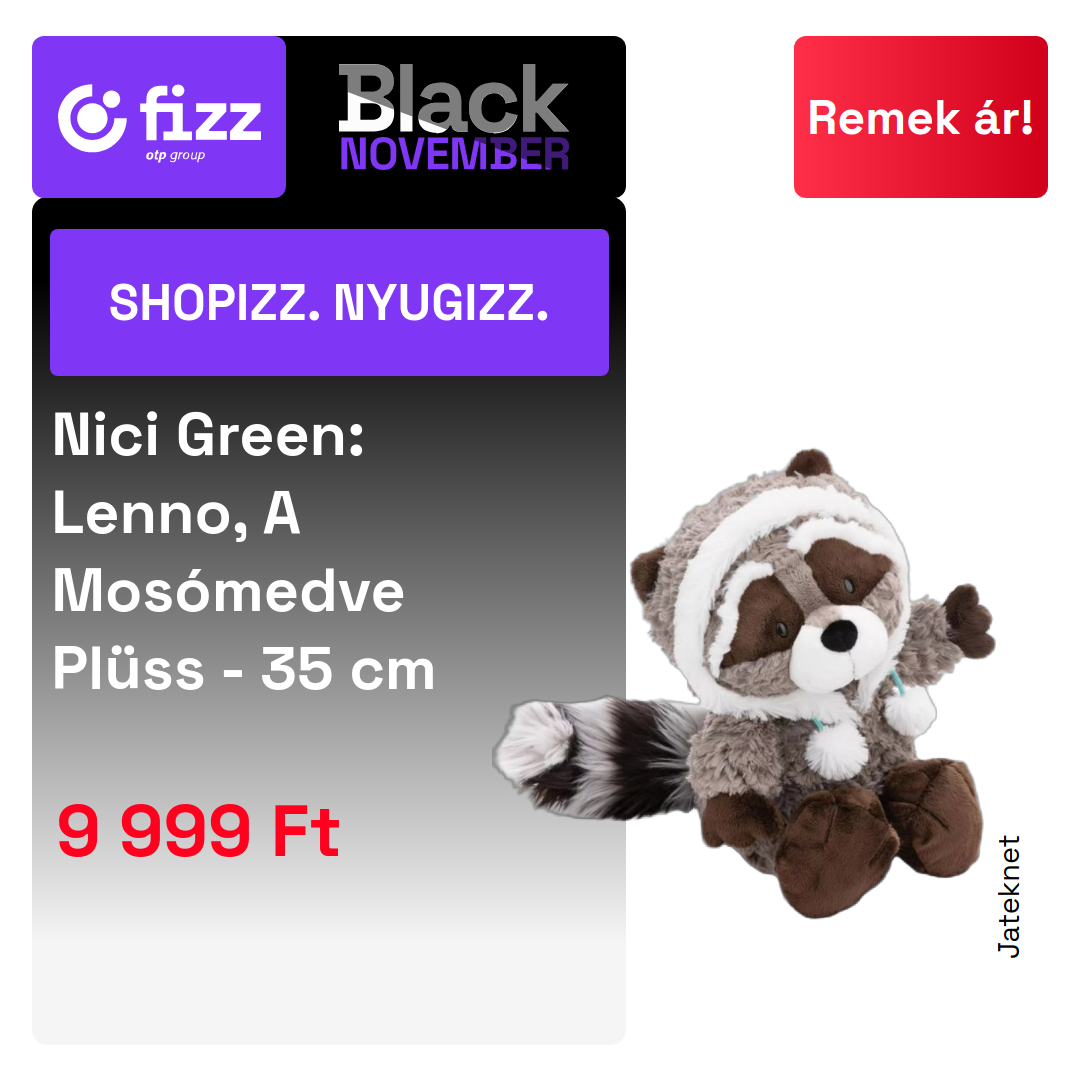Click the raccoon plush's black nose
This screenshot has height=1080, width=1080.
point(839,635)
